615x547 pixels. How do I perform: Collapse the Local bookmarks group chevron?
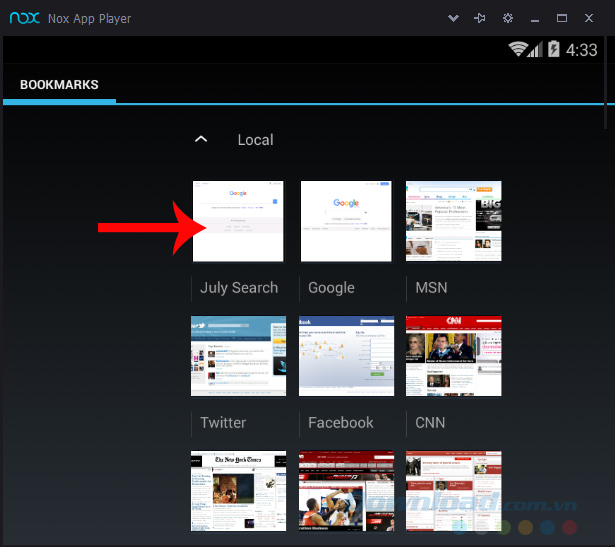tap(201, 139)
